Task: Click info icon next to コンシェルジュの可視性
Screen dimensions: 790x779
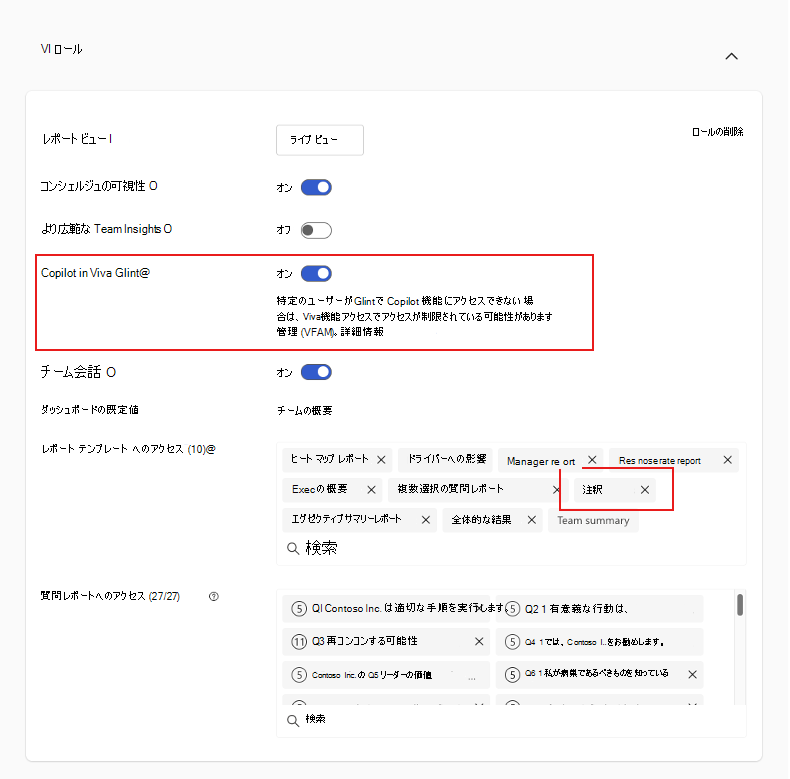Action: point(153,186)
